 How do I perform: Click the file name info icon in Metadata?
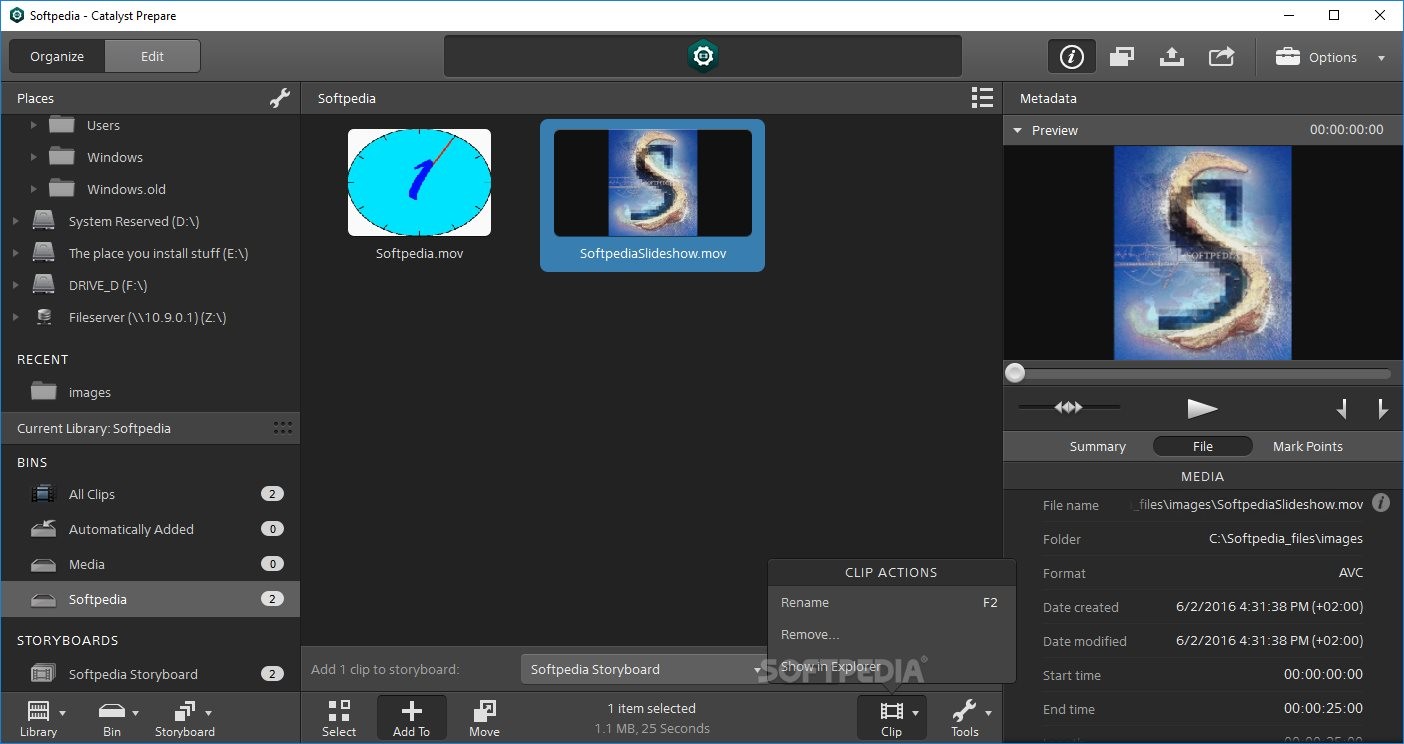1381,503
